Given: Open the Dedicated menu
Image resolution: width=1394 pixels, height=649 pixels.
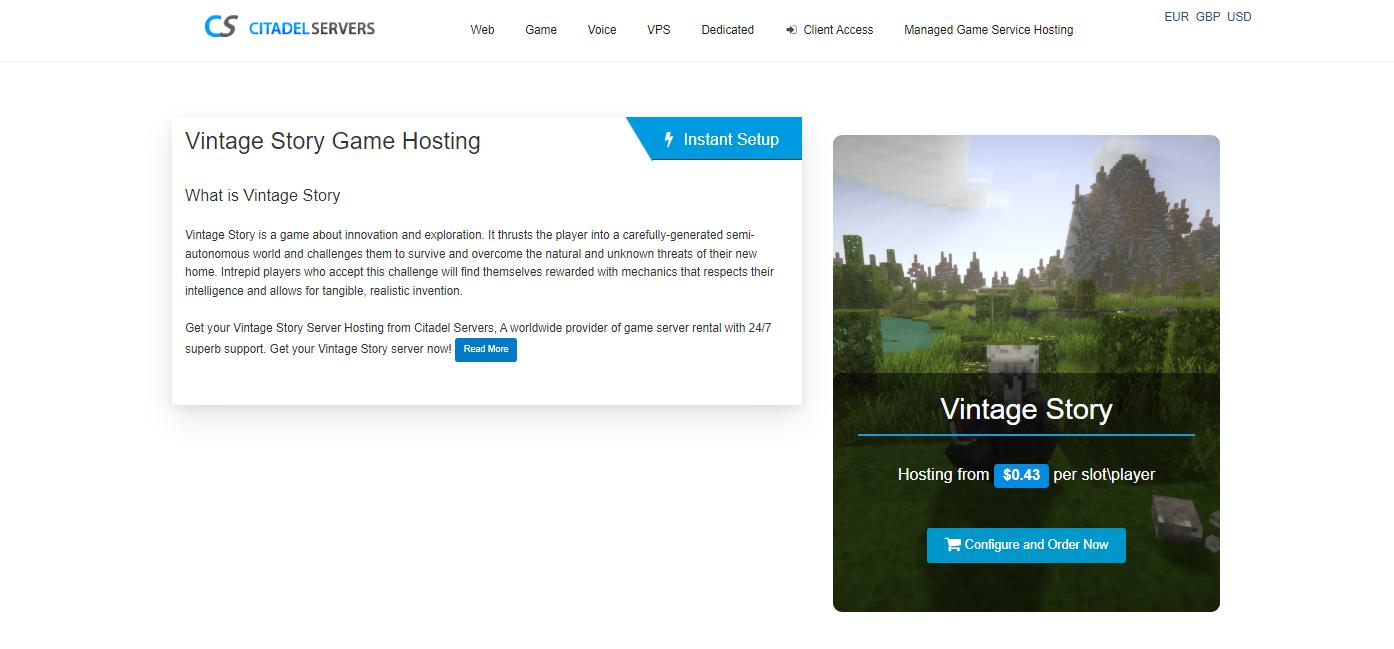Looking at the screenshot, I should 728,30.
